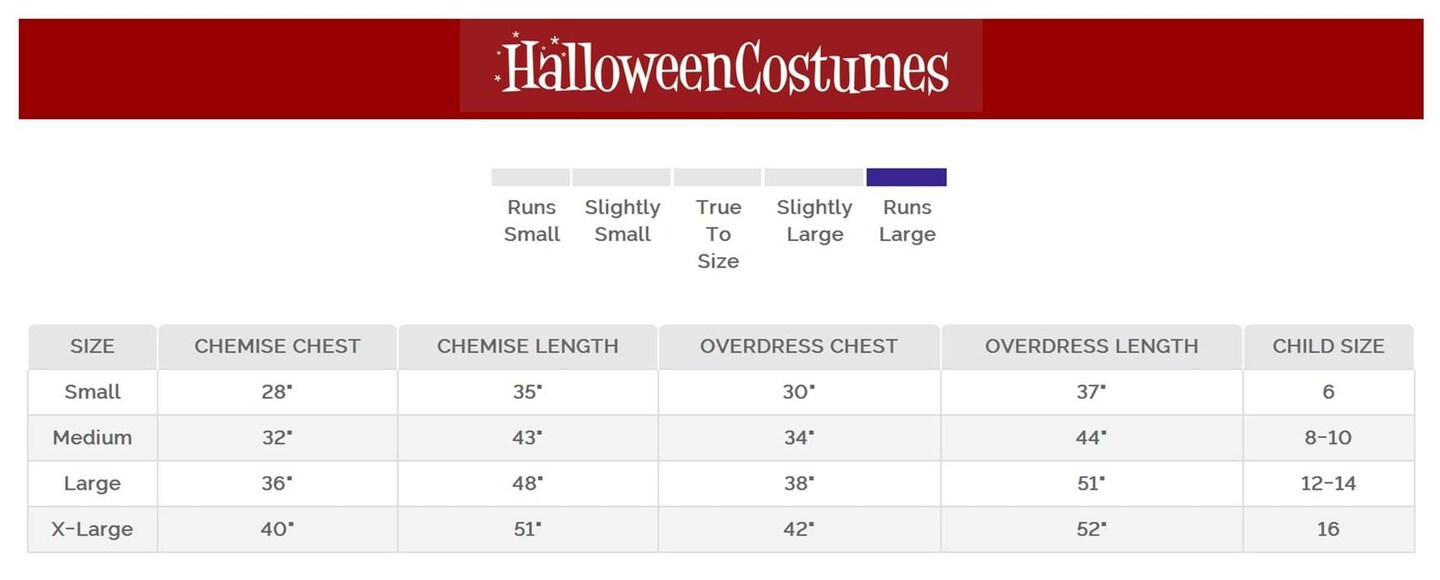The height and width of the screenshot is (580, 1440).
Task: Click child size 8-10 cell
Action: (x=1328, y=438)
